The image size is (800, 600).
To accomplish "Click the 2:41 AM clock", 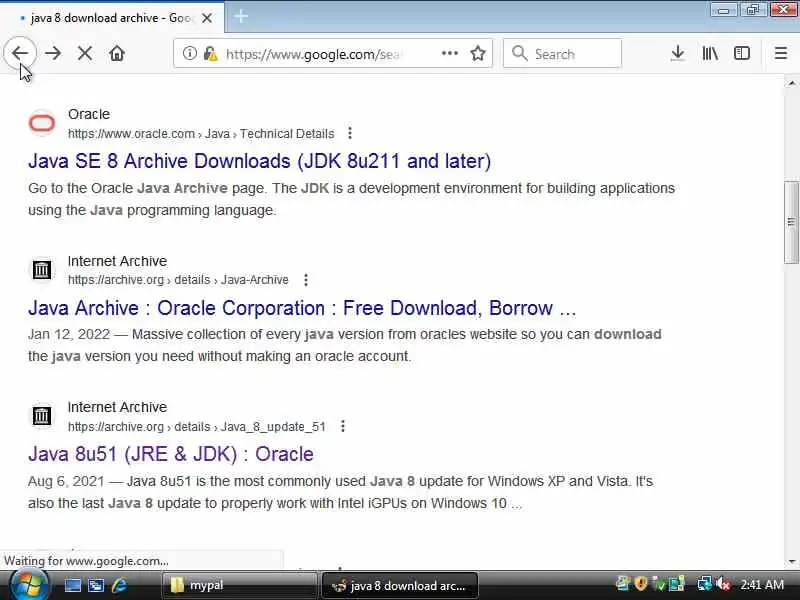I will 762,584.
